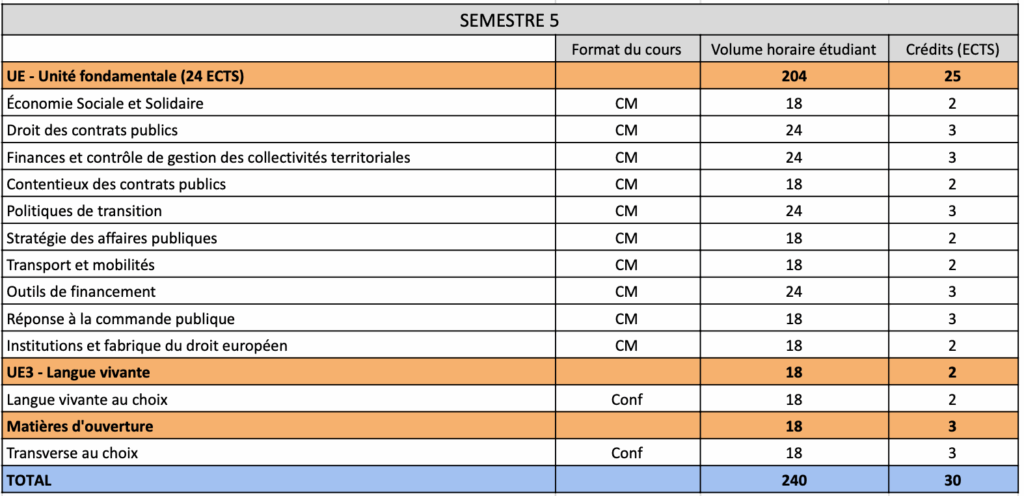Image resolution: width=1024 pixels, height=496 pixels.
Task: Click the Crédits (ECTS) column header
Action: click(952, 49)
